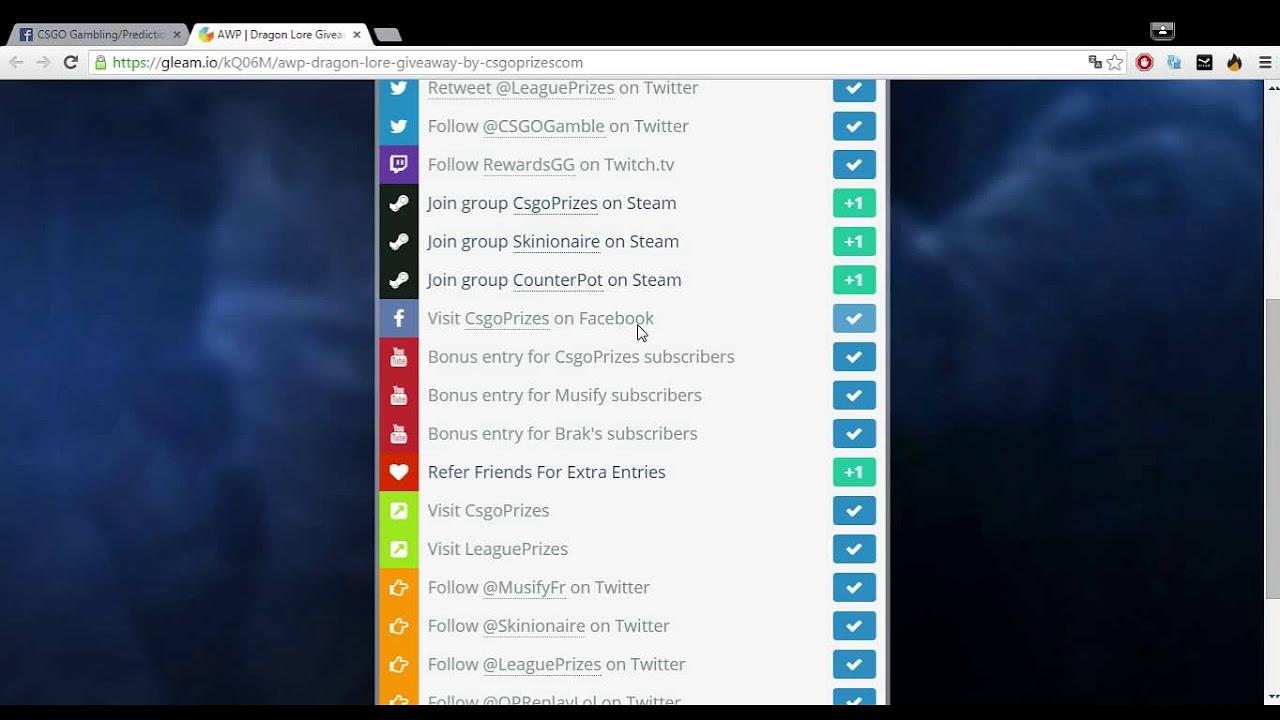Toggle checkmark for Follow @MusifyFr
Screen dimensions: 1280x720
click(x=854, y=588)
